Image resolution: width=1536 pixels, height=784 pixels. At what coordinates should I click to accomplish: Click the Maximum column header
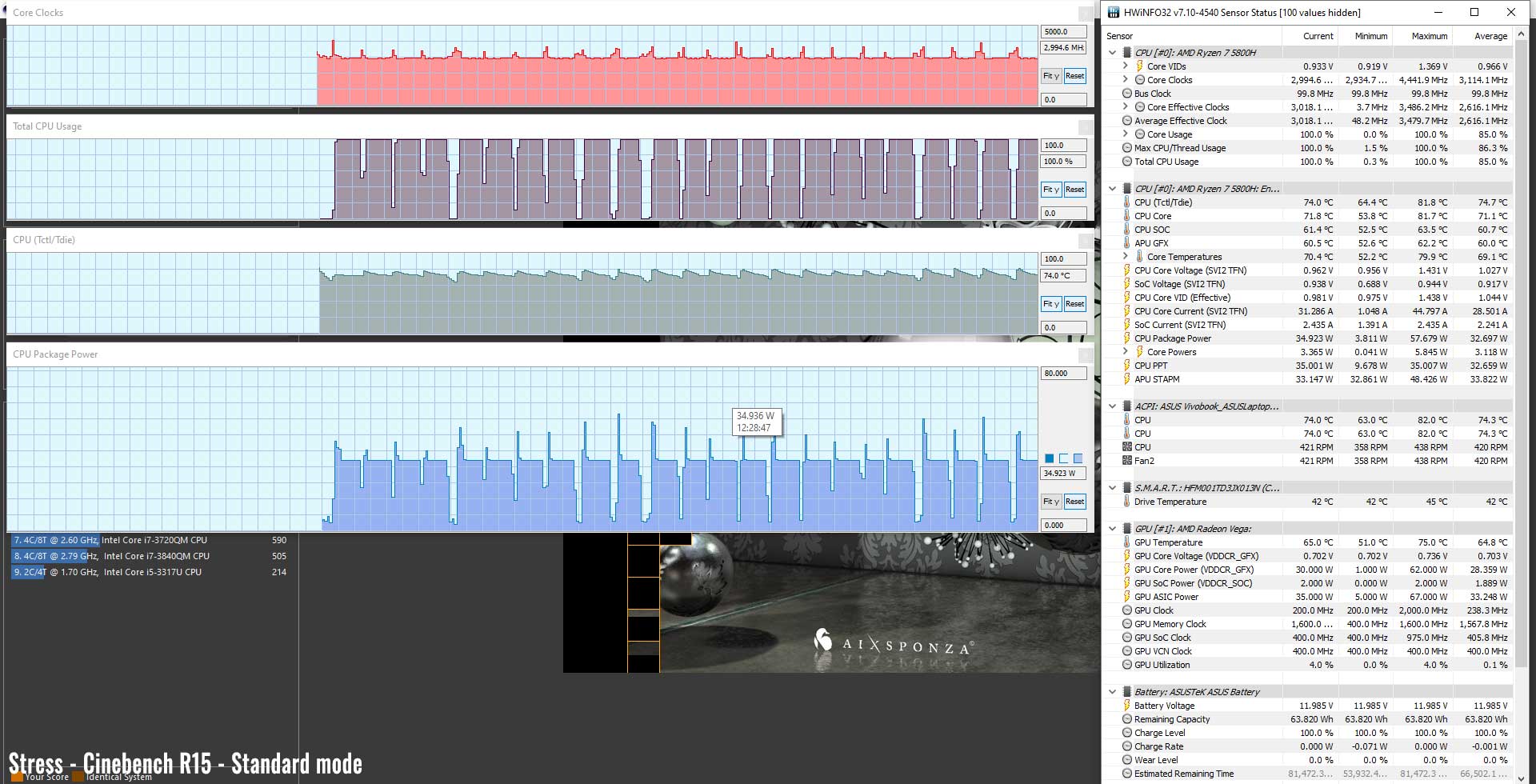pos(1429,36)
